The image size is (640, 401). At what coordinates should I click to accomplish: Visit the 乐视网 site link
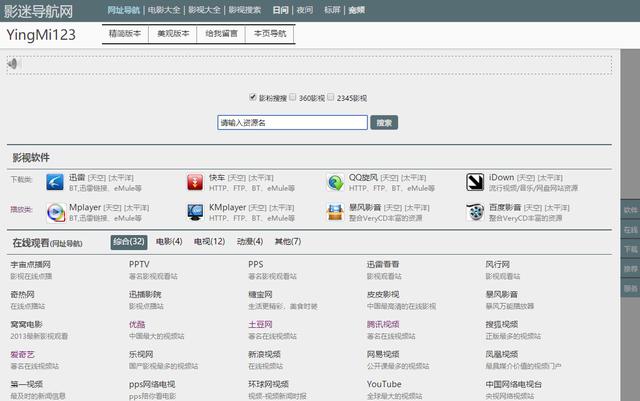coord(141,354)
